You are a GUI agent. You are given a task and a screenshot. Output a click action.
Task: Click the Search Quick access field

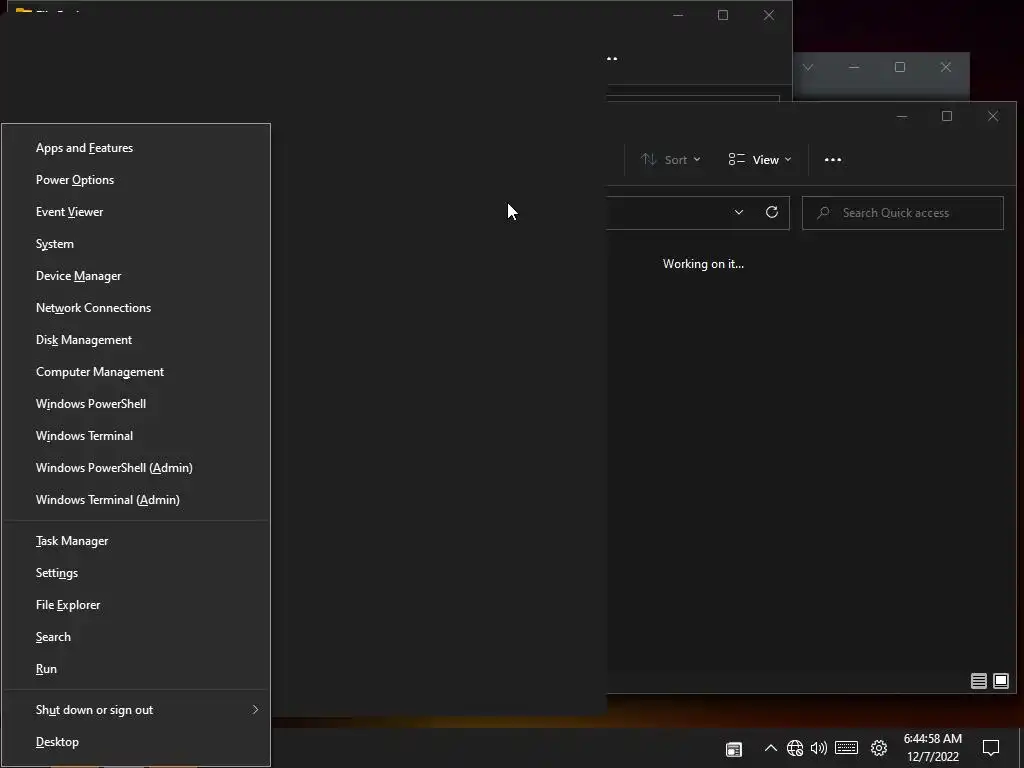pyautogui.click(x=903, y=213)
